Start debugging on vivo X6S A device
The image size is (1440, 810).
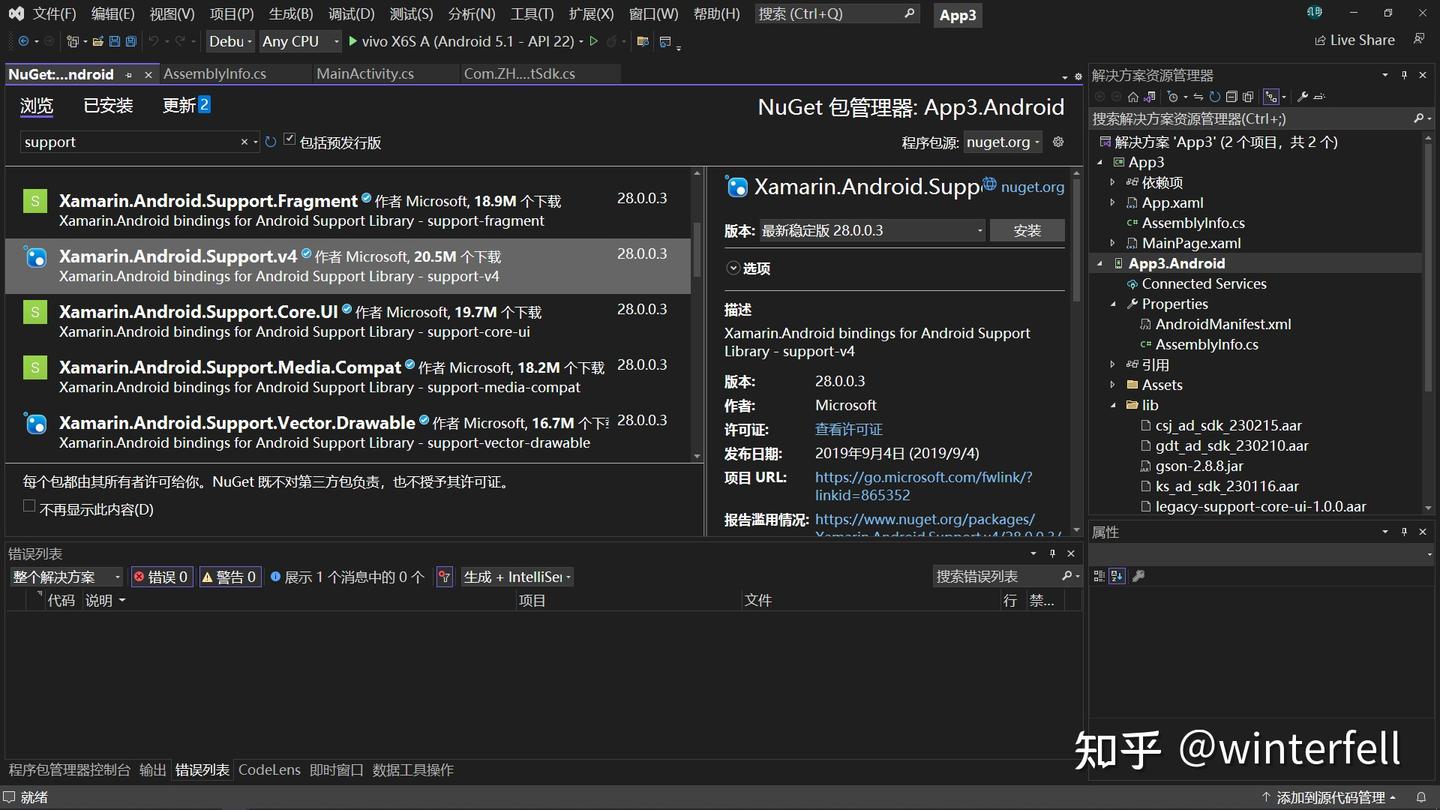tap(465, 41)
